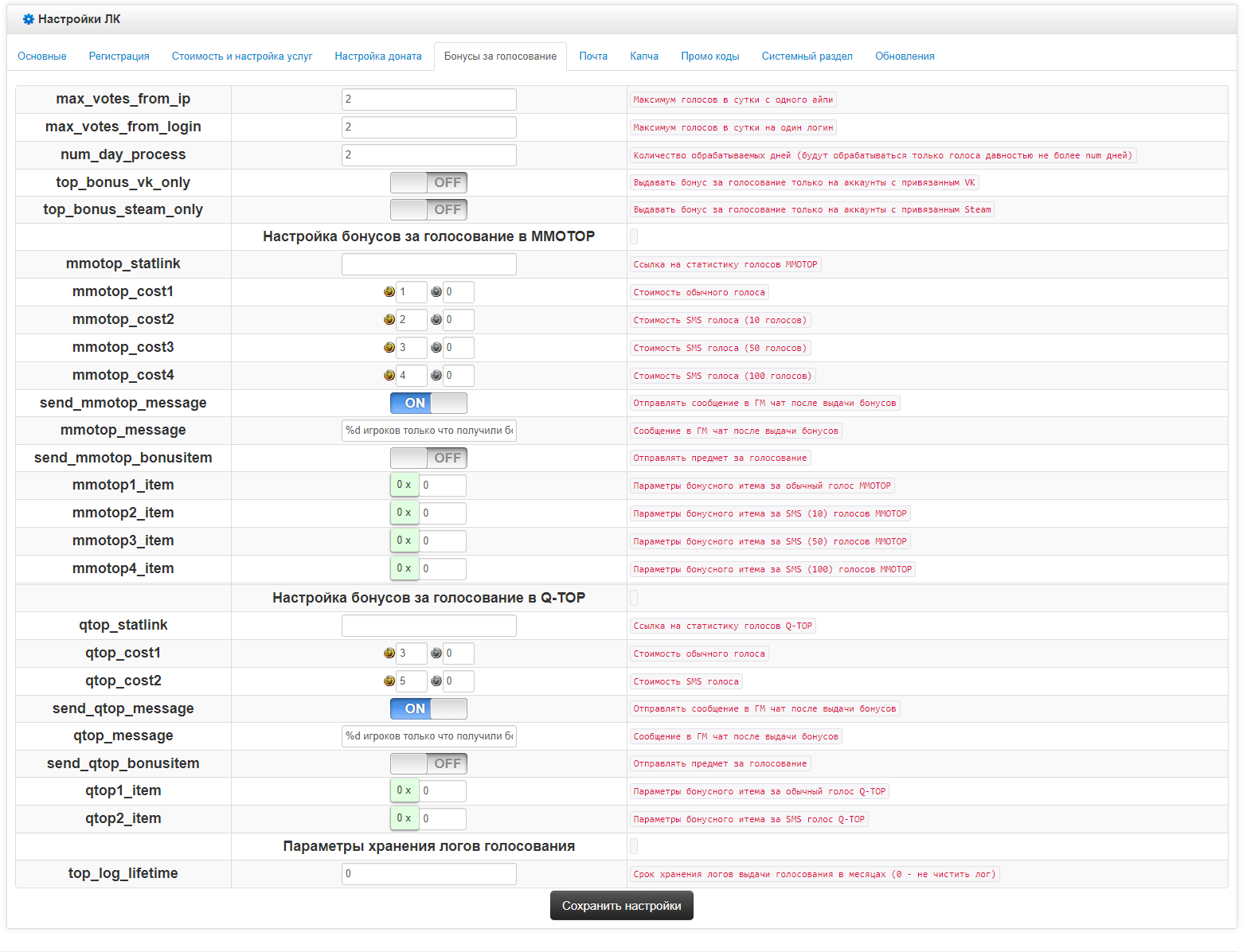Click the qtop2_item green count box
1243x952 pixels.
pos(405,818)
